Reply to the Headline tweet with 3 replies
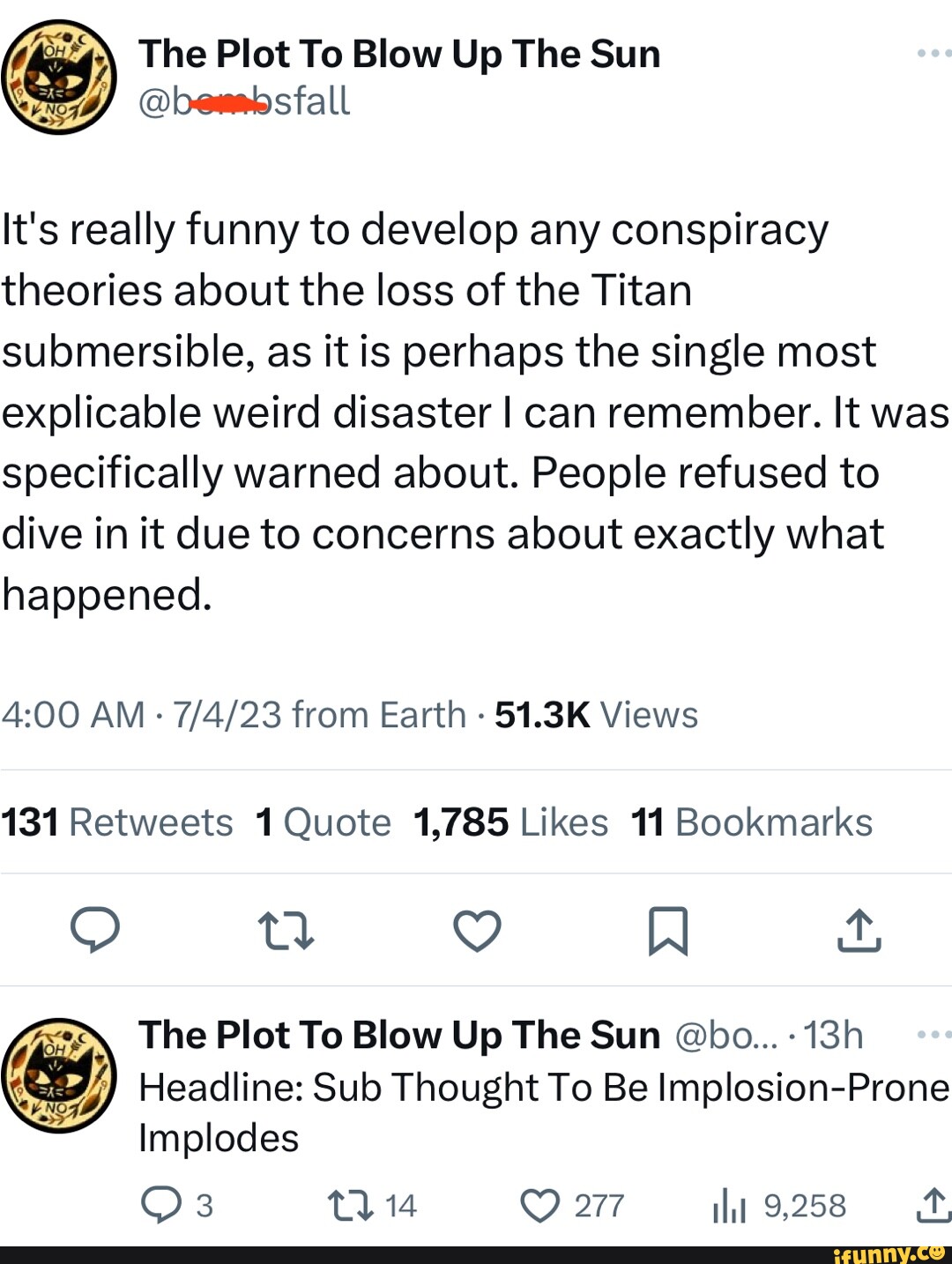 161,1205
